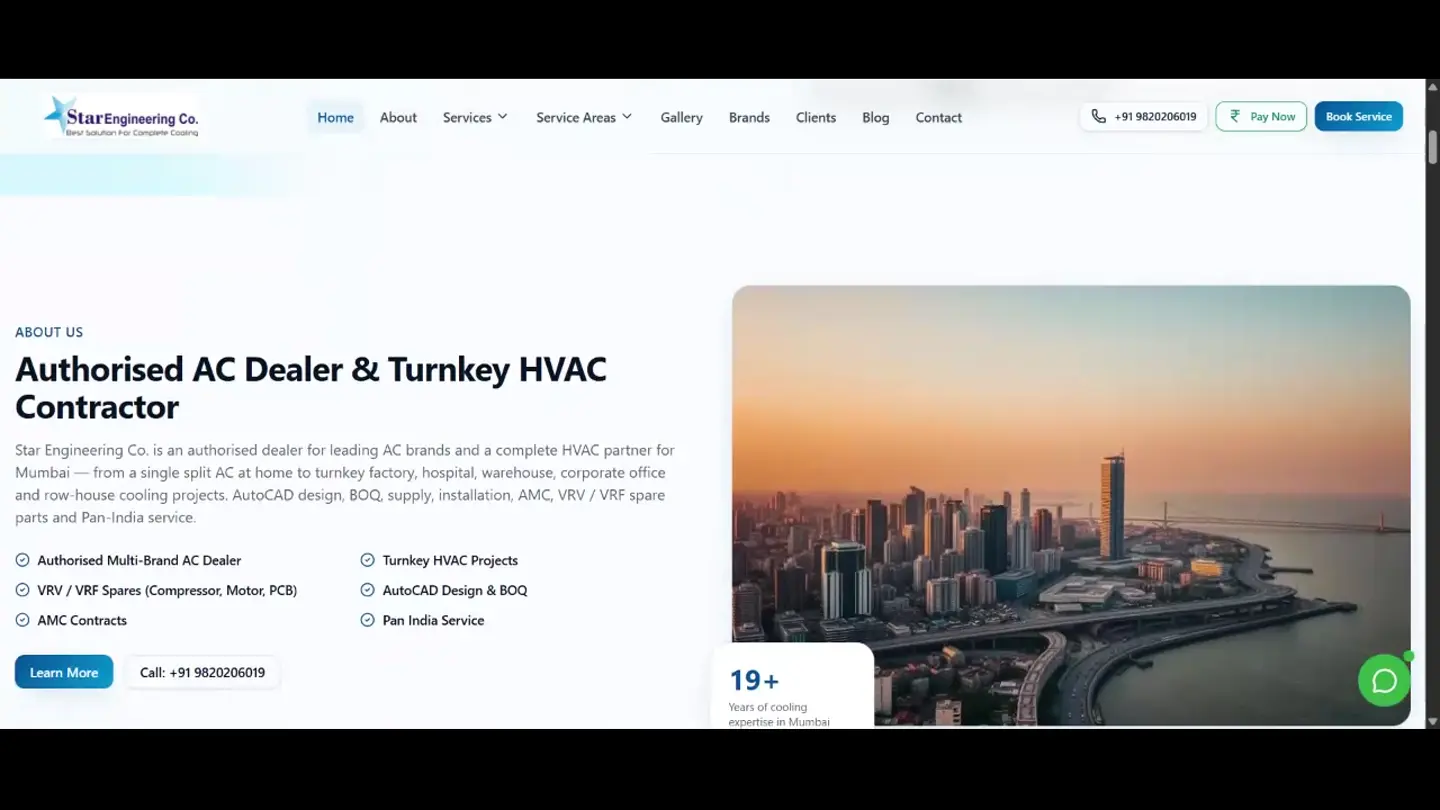
Task: Click the phone icon beside +91 9820206019
Action: point(1098,116)
